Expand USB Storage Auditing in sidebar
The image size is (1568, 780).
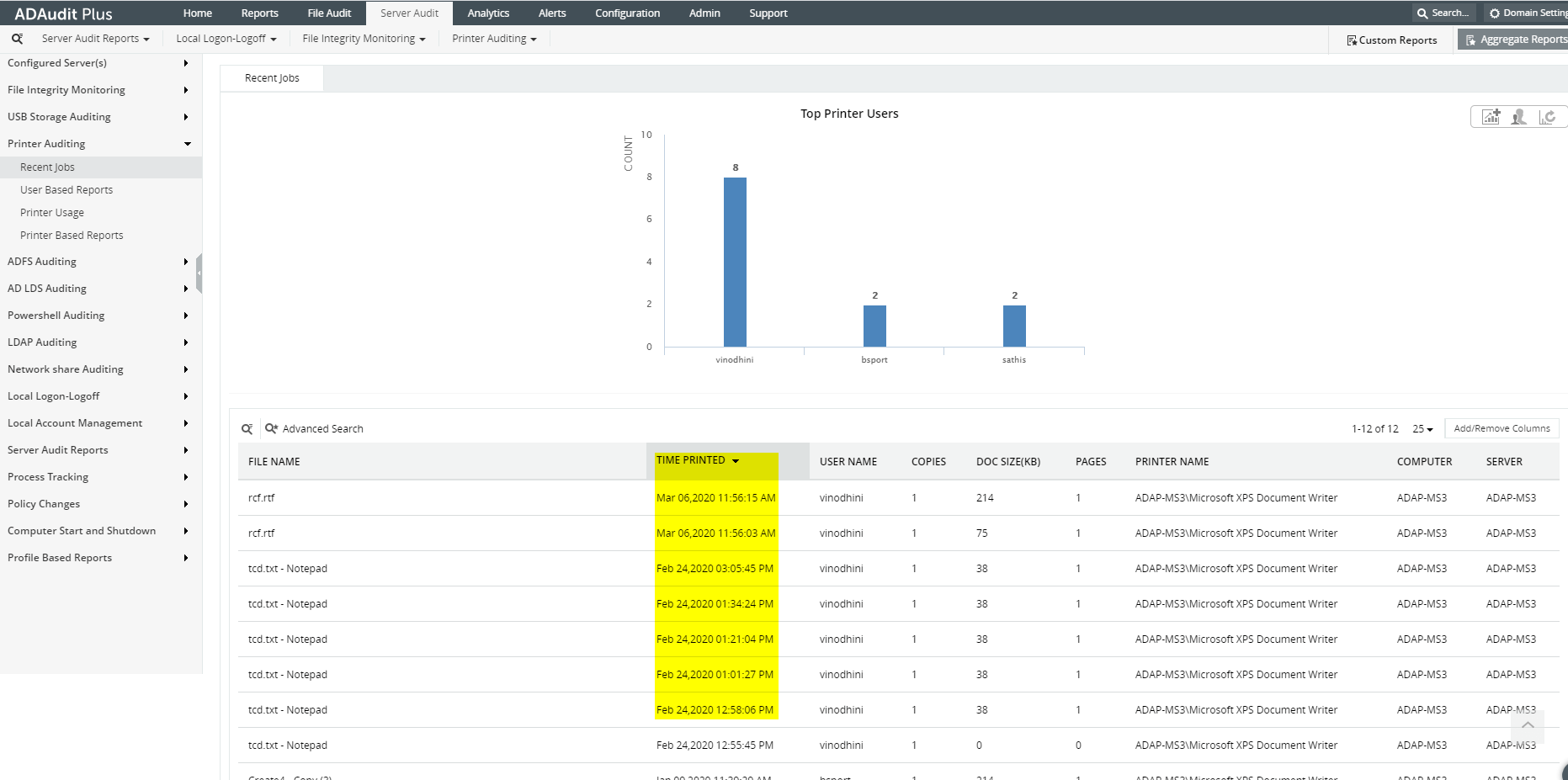click(x=101, y=117)
